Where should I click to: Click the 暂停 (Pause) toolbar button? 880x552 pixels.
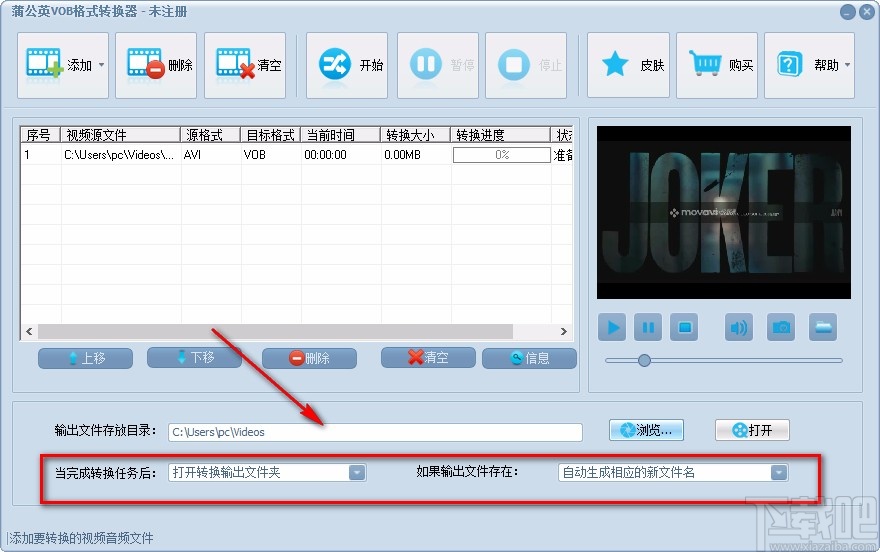pos(438,65)
